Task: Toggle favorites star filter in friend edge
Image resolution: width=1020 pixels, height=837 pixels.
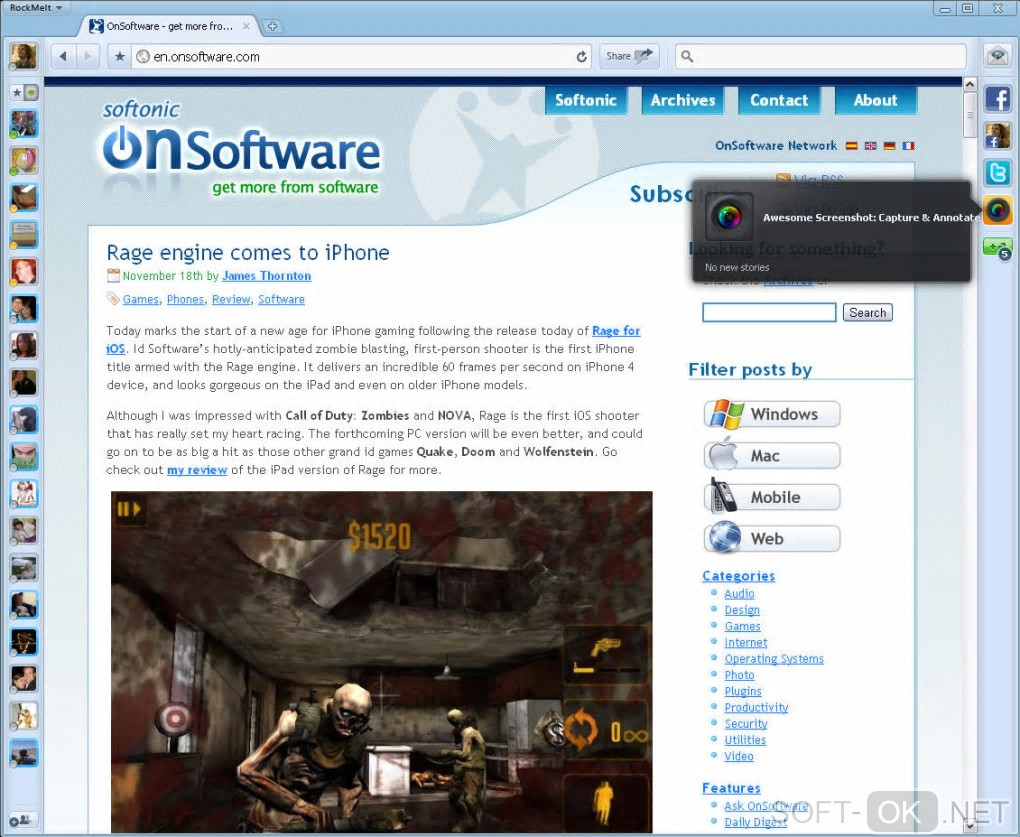Action: 17,93
